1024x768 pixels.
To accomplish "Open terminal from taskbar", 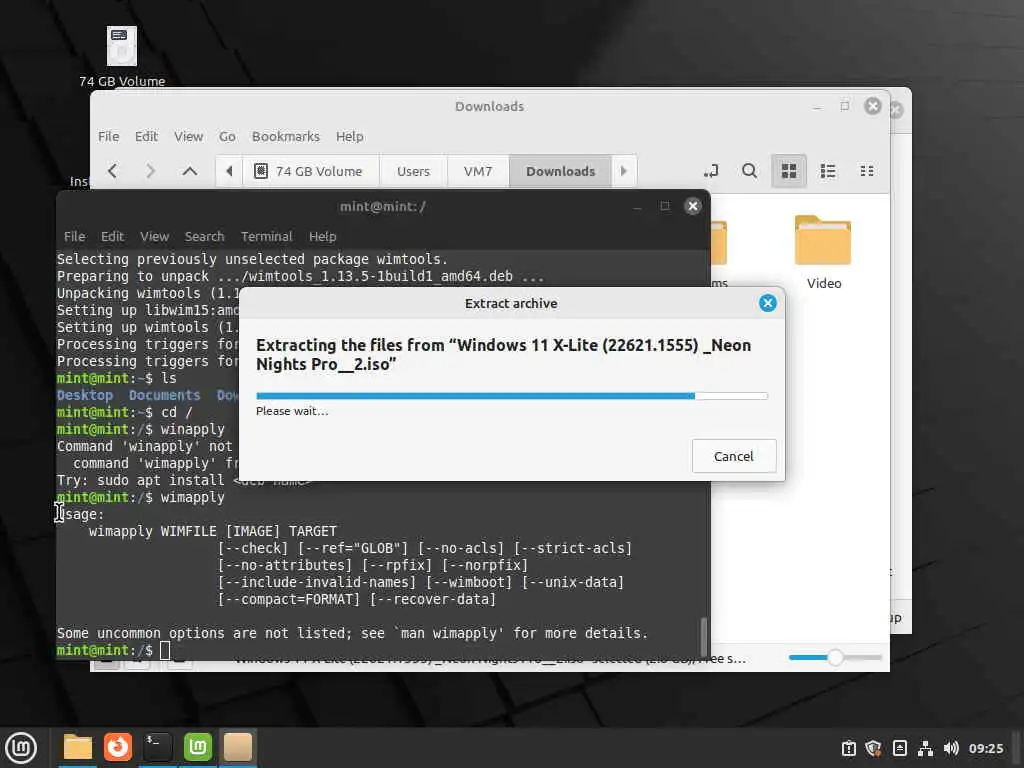I will coord(157,747).
